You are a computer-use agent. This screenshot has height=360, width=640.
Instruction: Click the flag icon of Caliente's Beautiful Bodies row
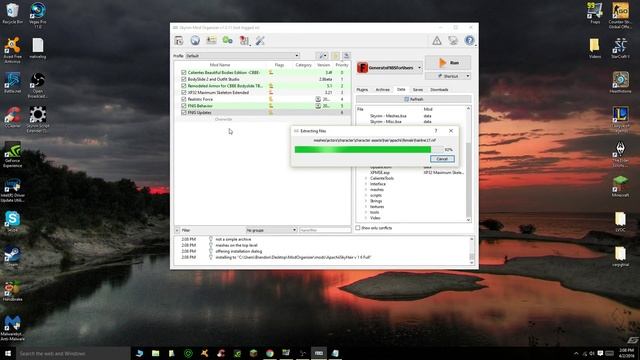[271, 73]
